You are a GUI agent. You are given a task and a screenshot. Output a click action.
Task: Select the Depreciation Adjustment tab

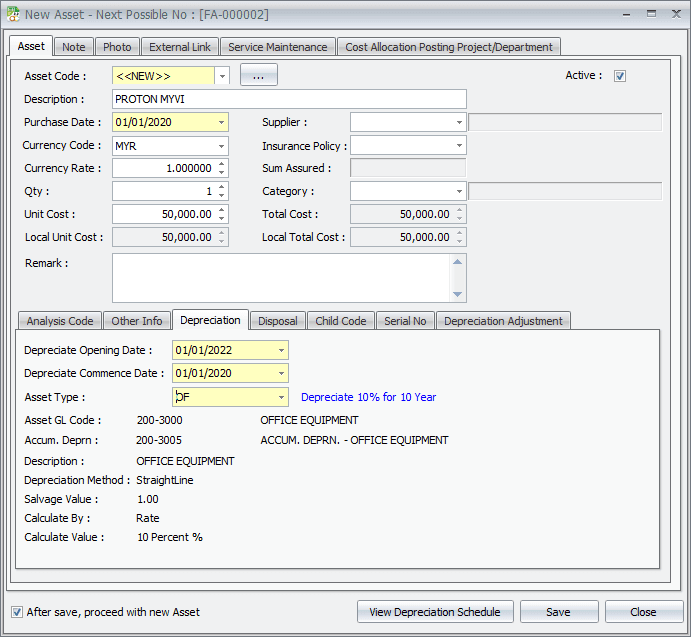pyautogui.click(x=503, y=321)
